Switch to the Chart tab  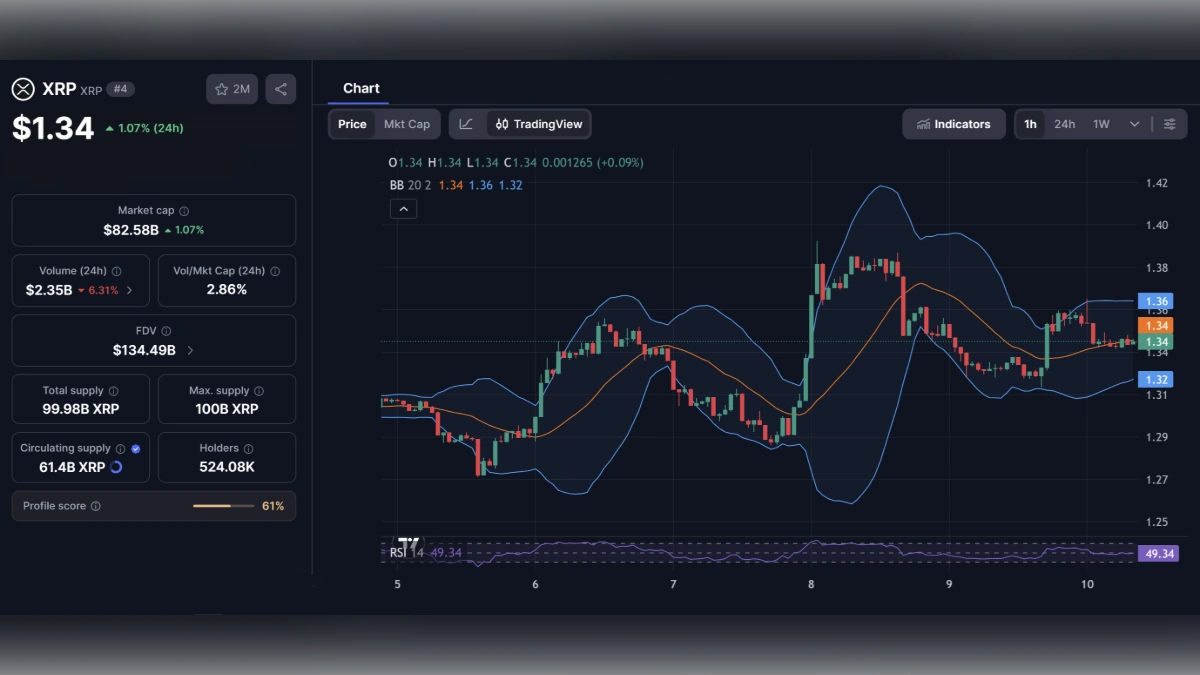pos(361,88)
